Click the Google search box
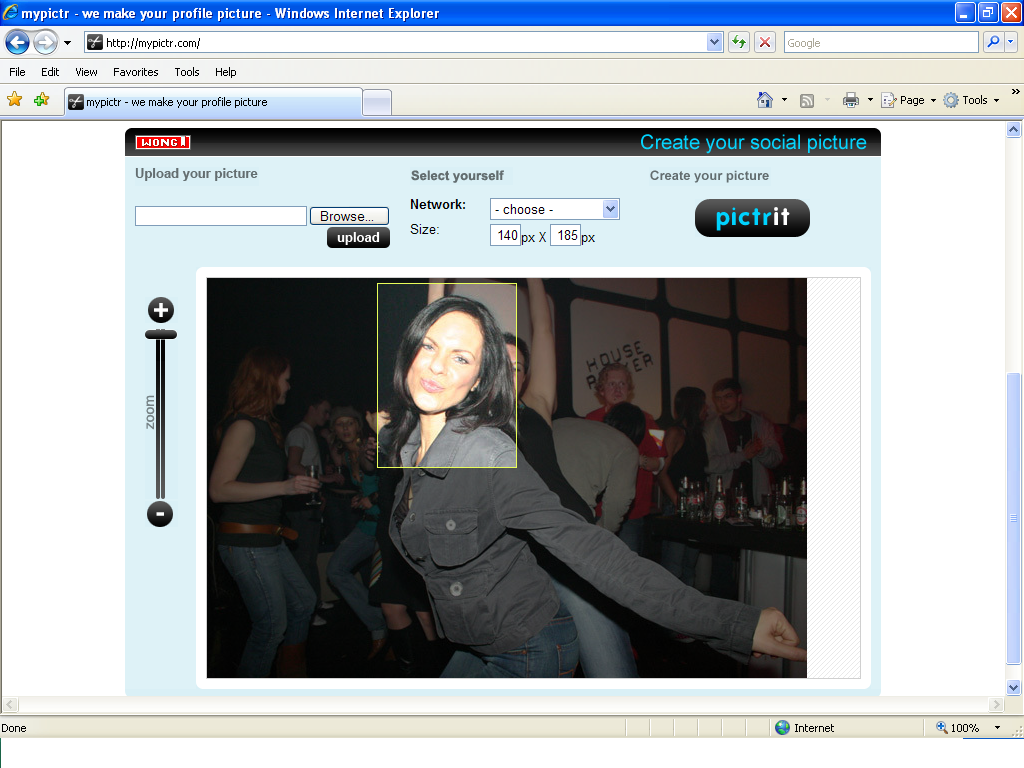 tap(880, 43)
